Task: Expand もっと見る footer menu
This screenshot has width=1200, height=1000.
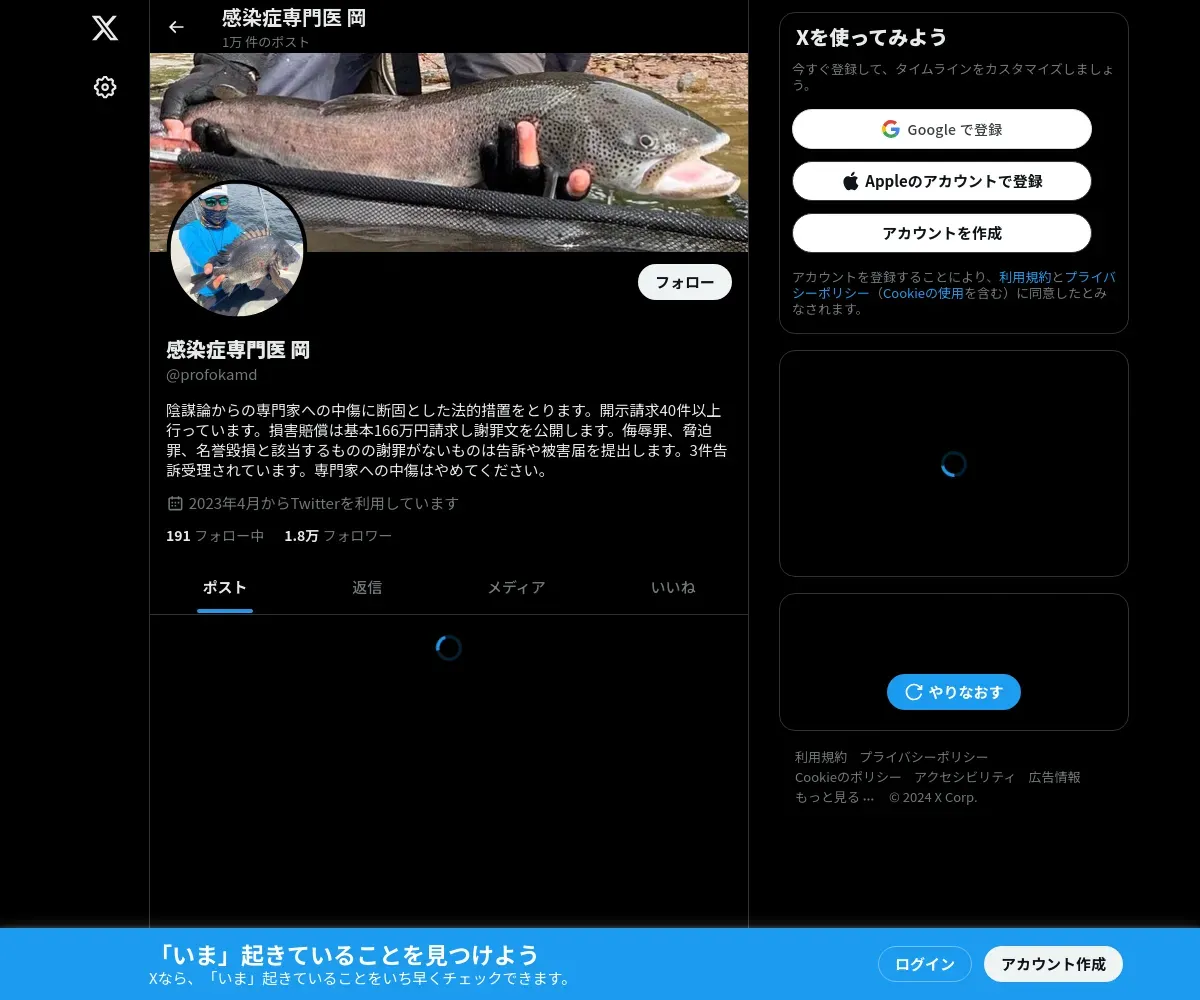Action: [835, 797]
